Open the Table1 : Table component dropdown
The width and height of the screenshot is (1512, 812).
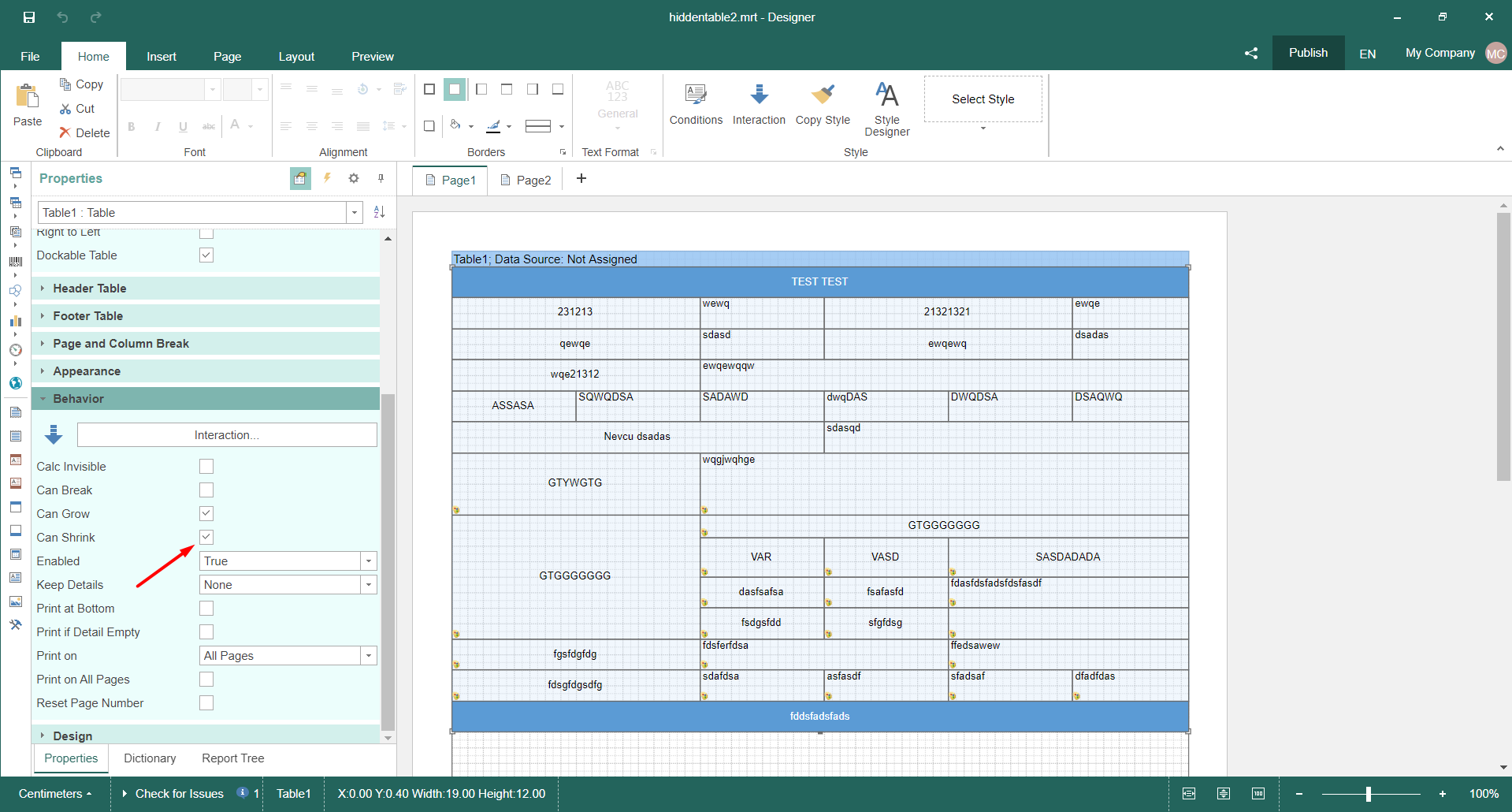[355, 212]
